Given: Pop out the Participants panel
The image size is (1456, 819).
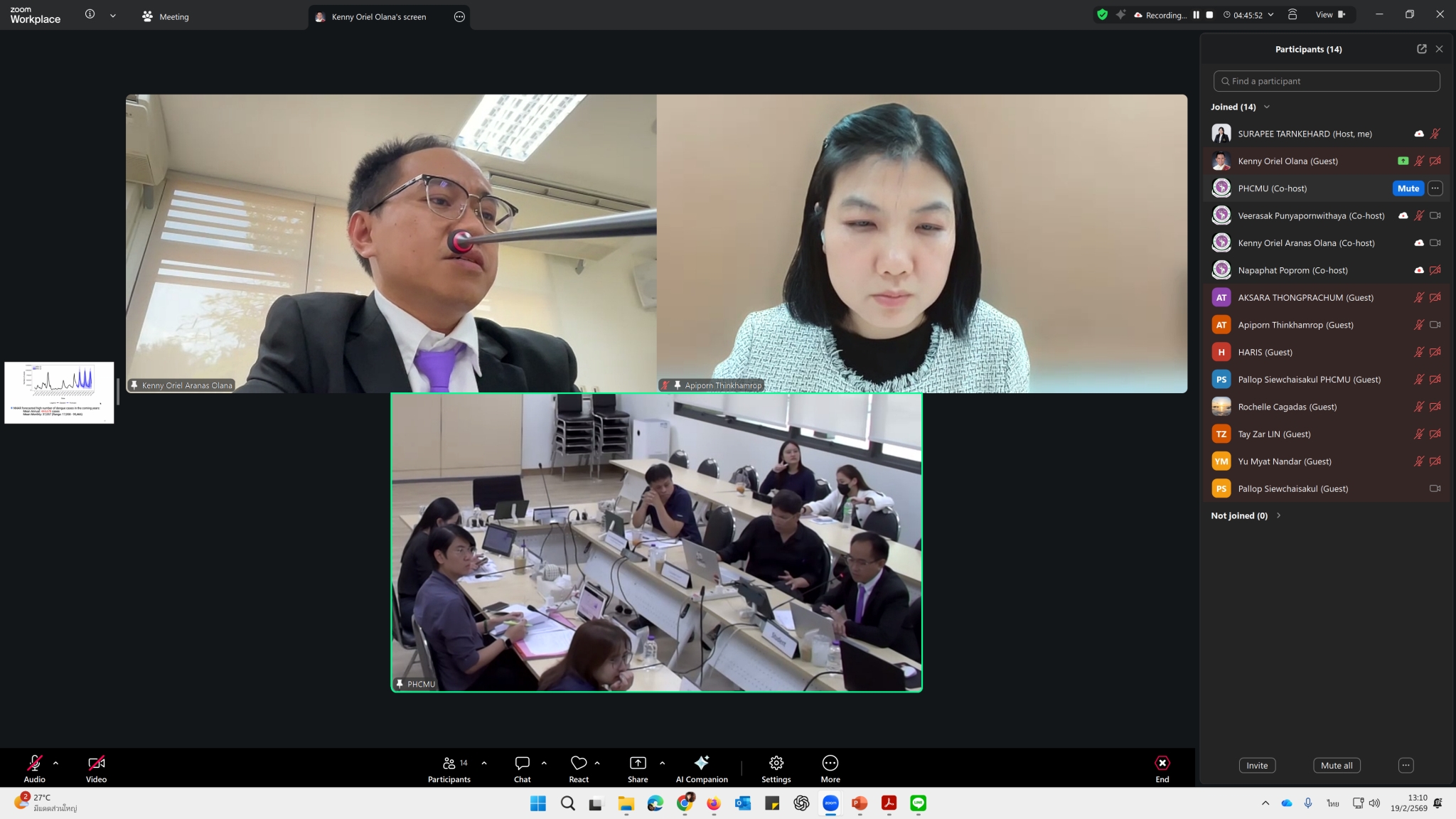Looking at the screenshot, I should [1421, 49].
